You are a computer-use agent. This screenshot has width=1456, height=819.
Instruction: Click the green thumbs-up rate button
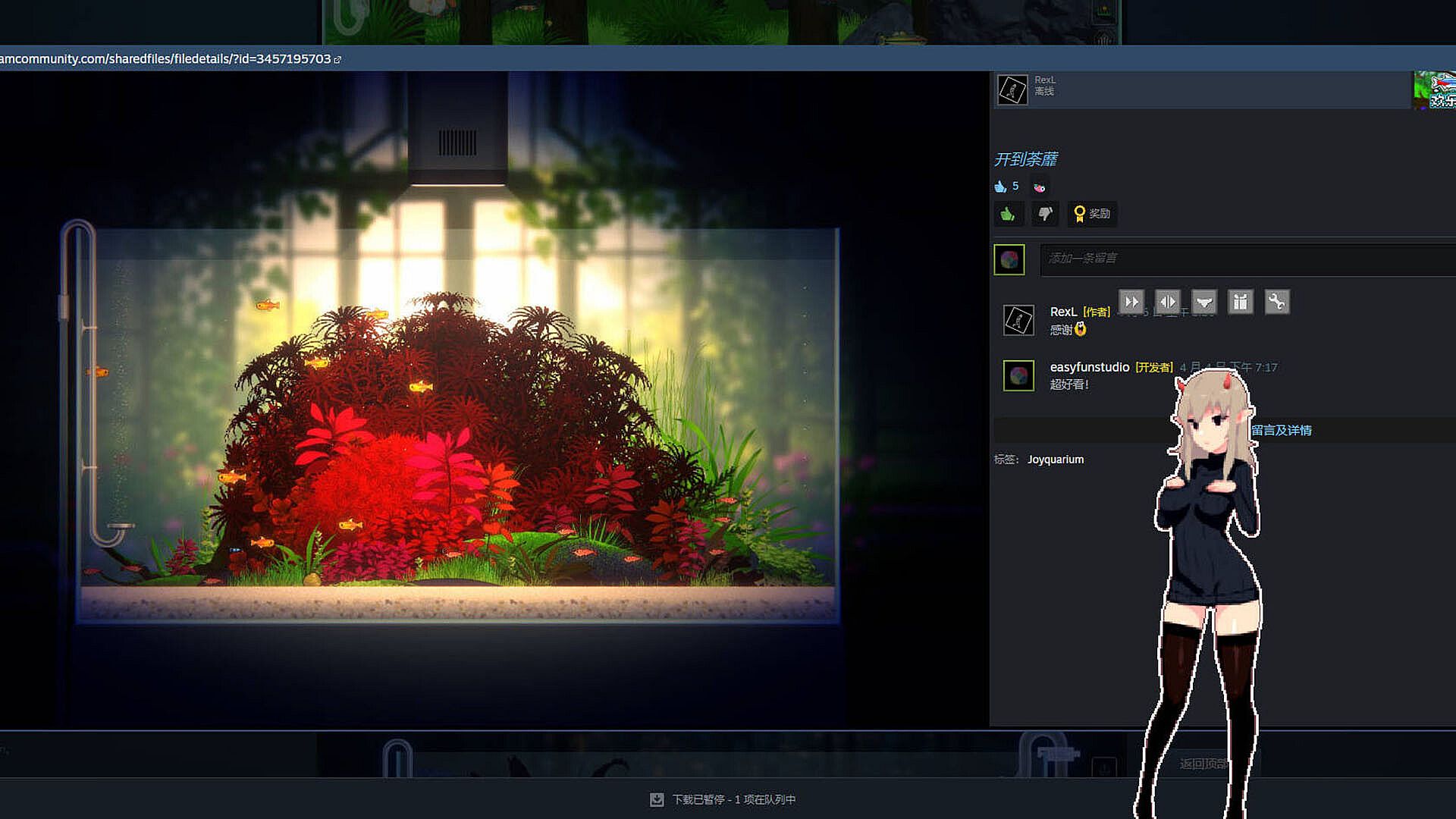pyautogui.click(x=1008, y=214)
